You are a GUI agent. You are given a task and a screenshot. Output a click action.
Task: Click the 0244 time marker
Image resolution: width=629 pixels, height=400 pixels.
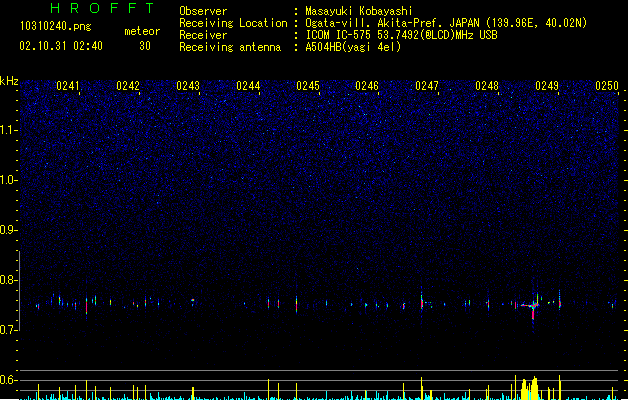248,86
